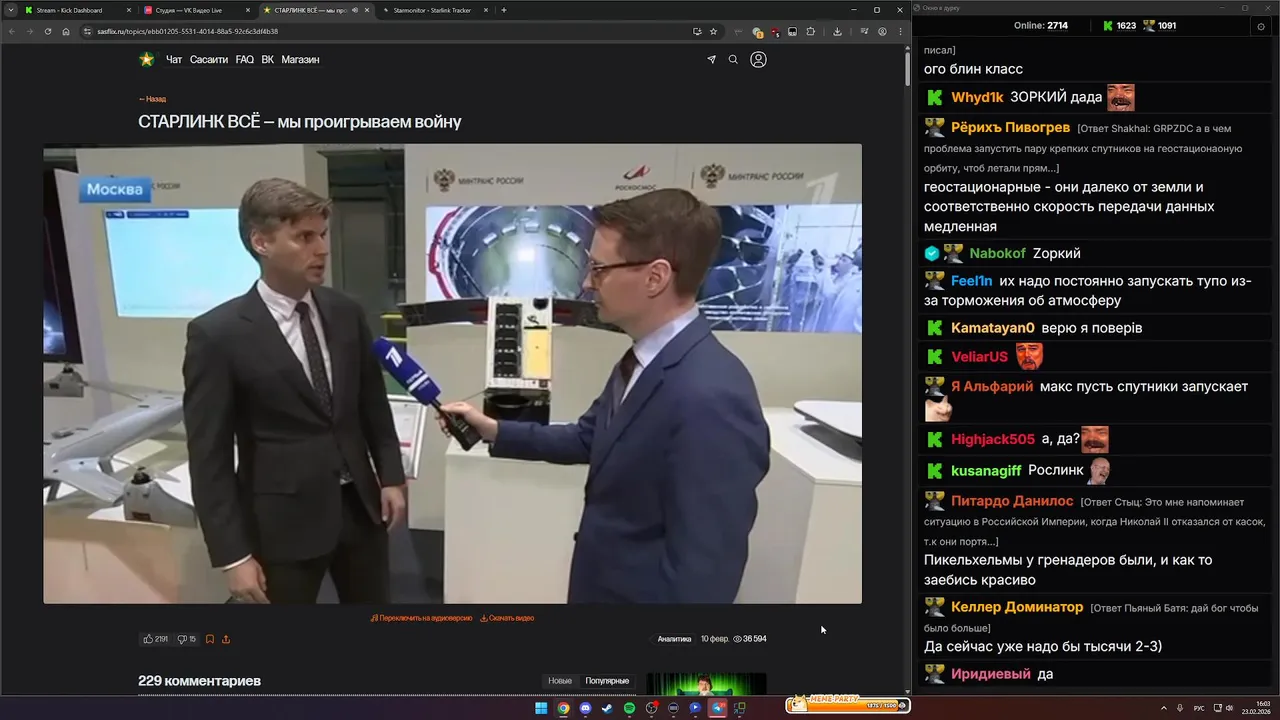The image size is (1280, 720).
Task: Click the ← Назад link
Action: [152, 99]
